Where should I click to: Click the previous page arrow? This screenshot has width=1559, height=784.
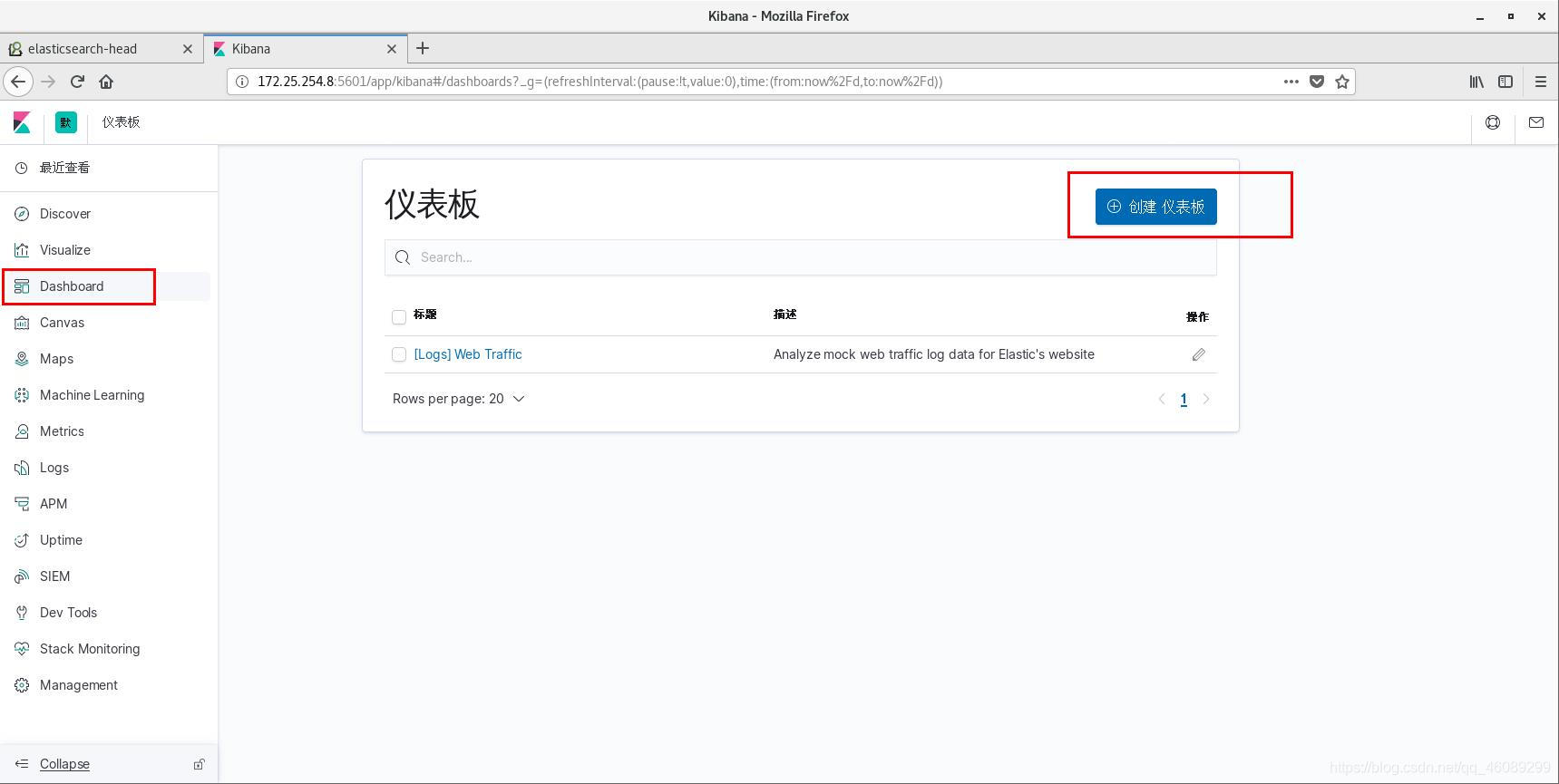click(1162, 399)
